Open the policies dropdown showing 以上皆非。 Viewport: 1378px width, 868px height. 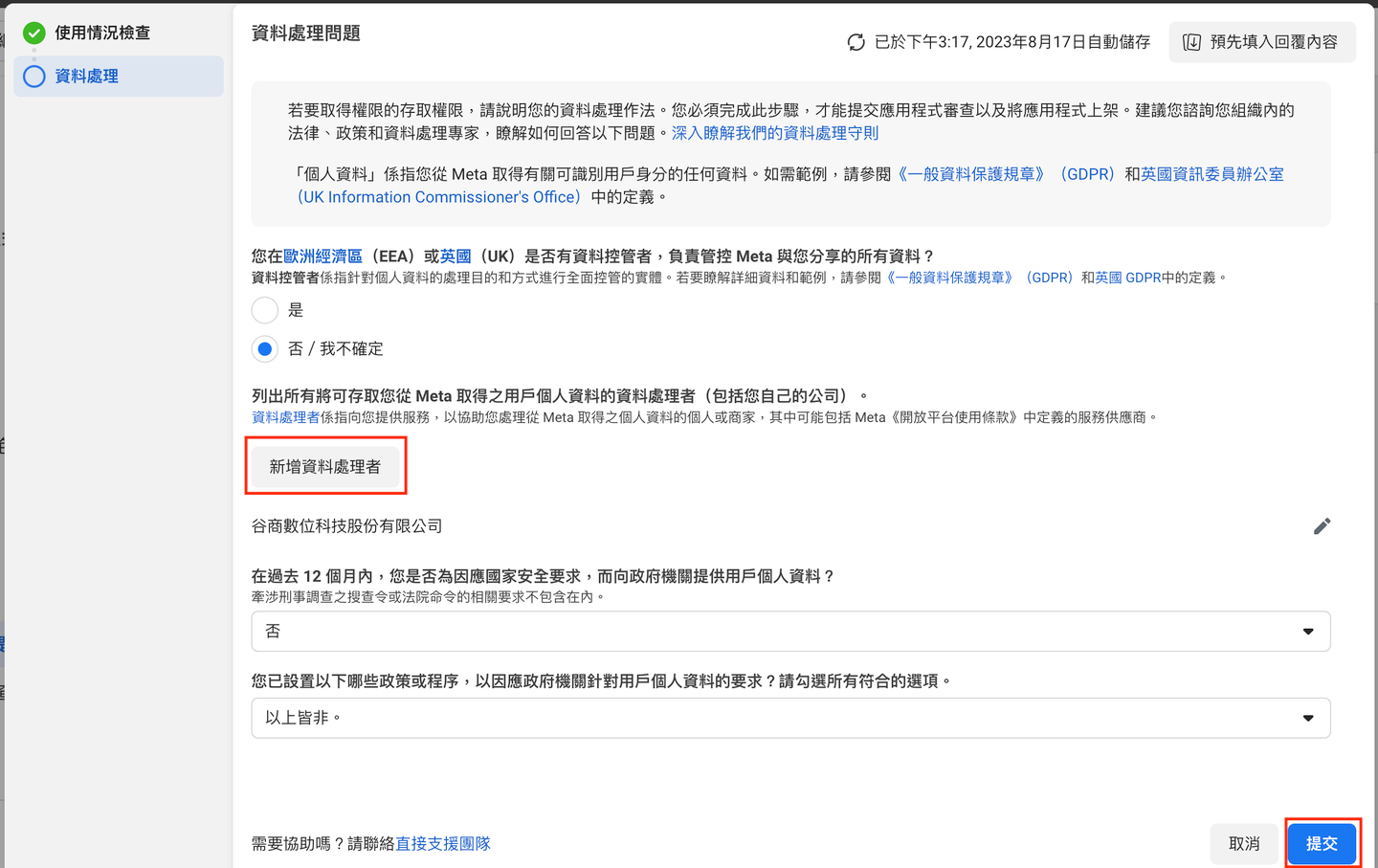790,718
